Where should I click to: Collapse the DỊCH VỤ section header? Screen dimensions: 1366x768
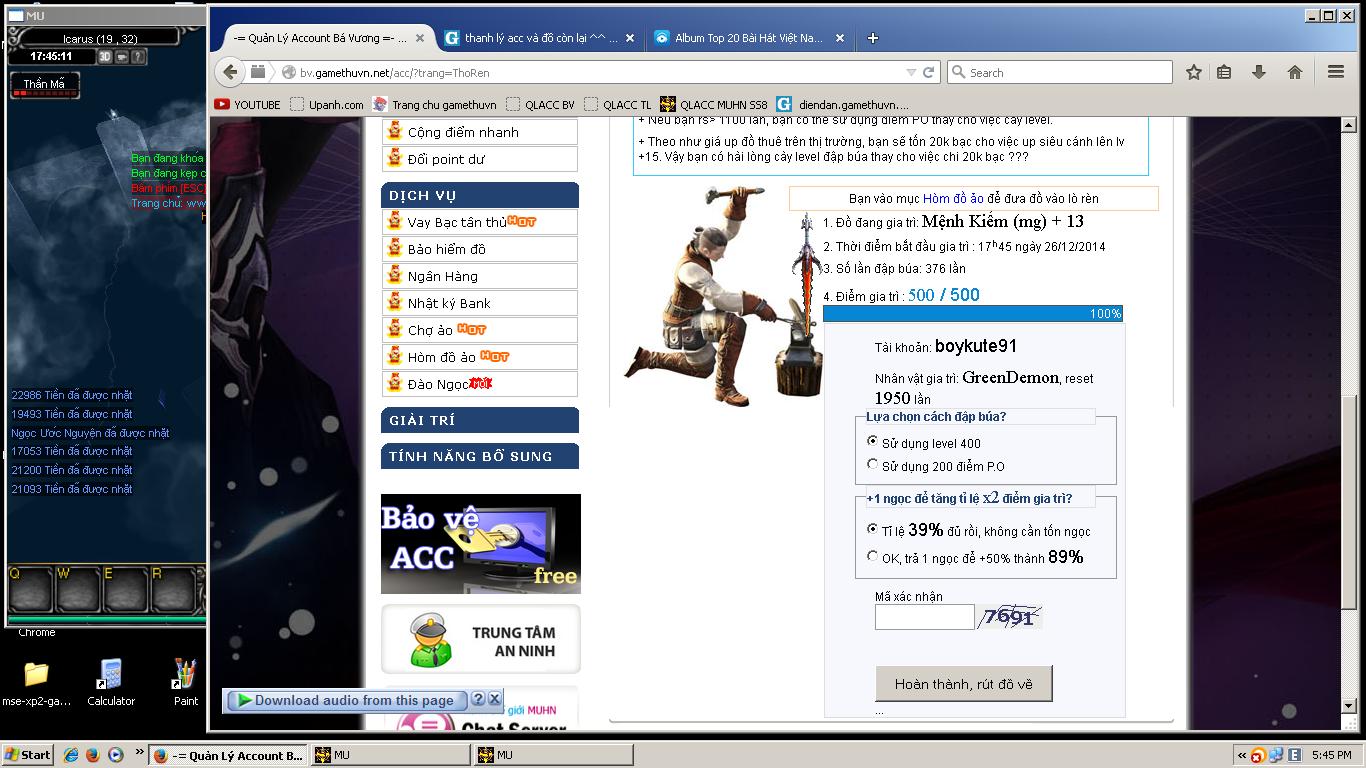(x=480, y=195)
